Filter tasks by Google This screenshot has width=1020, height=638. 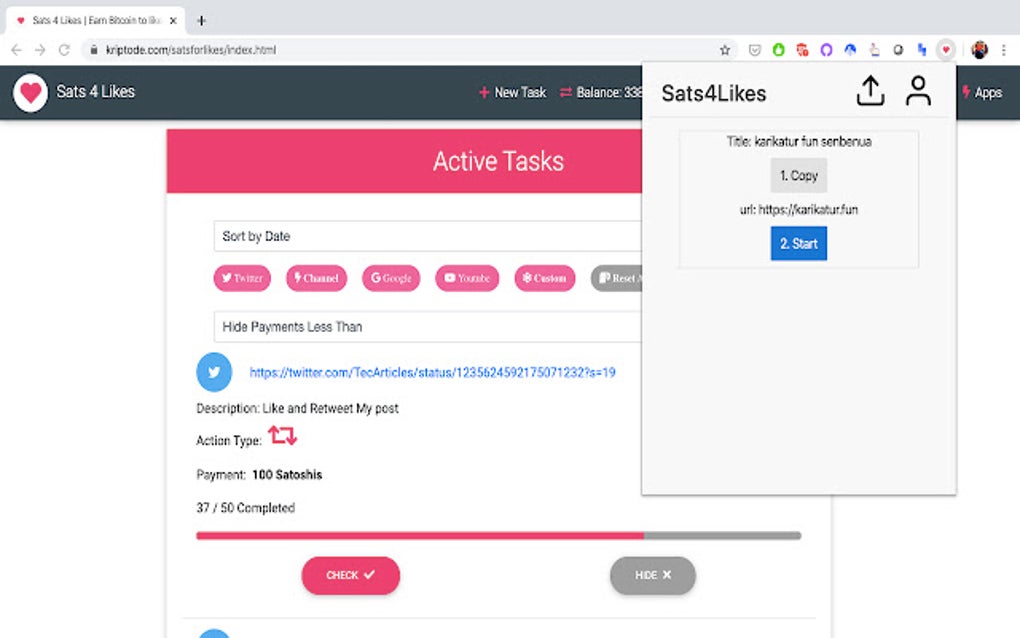point(390,278)
